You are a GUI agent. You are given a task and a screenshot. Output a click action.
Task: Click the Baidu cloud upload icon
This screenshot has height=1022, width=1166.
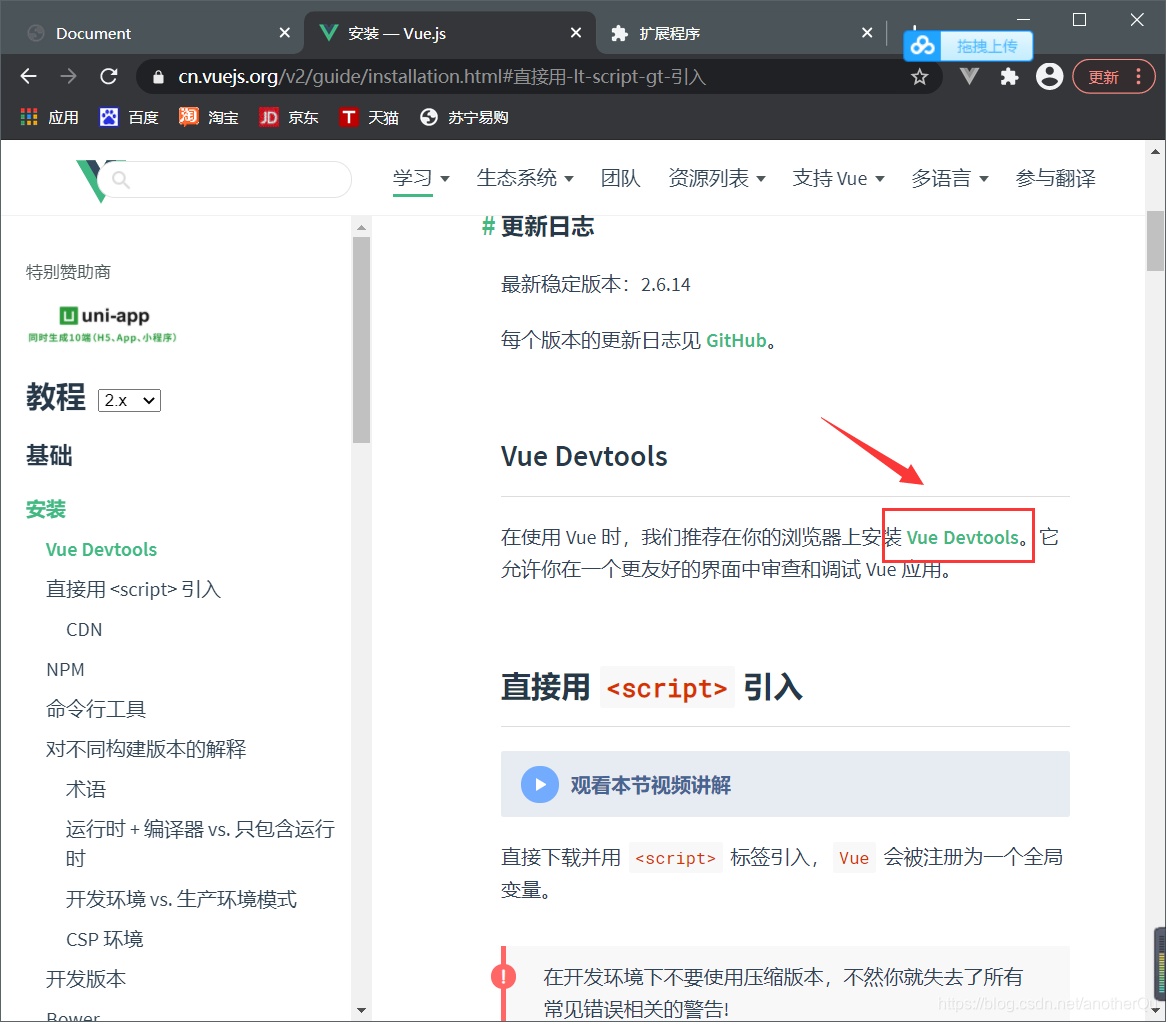tap(922, 46)
